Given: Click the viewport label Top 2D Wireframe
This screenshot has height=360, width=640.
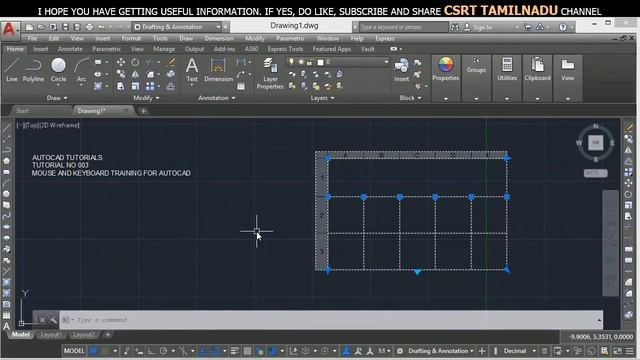Looking at the screenshot, I should (x=48, y=125).
